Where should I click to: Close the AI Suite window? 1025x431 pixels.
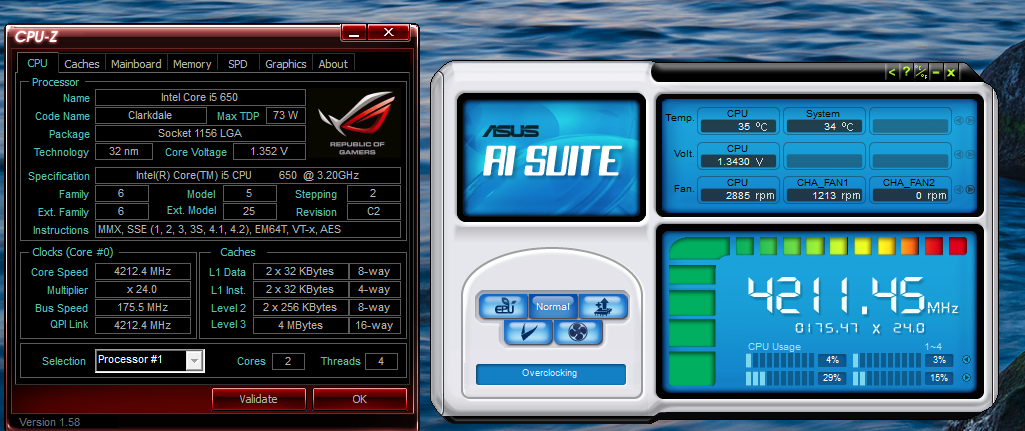(950, 73)
